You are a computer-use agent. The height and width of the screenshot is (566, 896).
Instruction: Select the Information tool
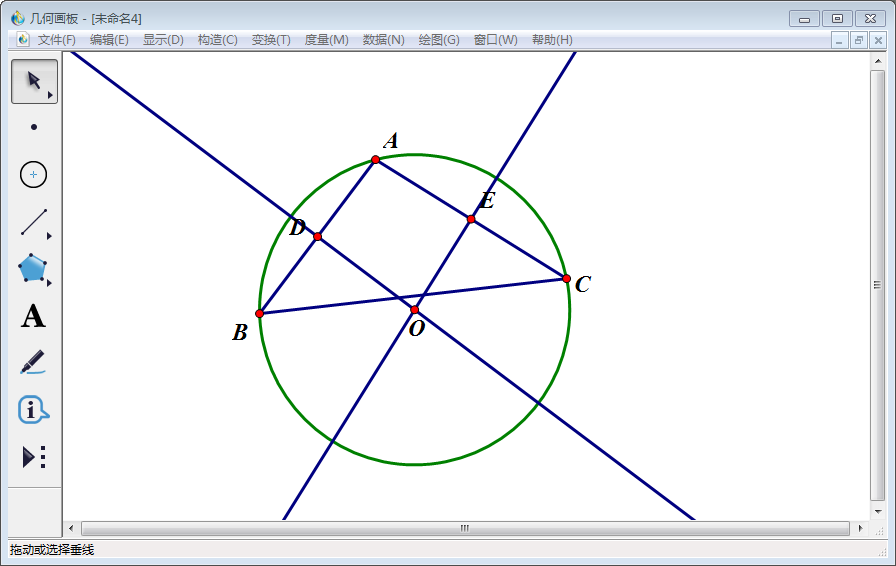point(33,409)
